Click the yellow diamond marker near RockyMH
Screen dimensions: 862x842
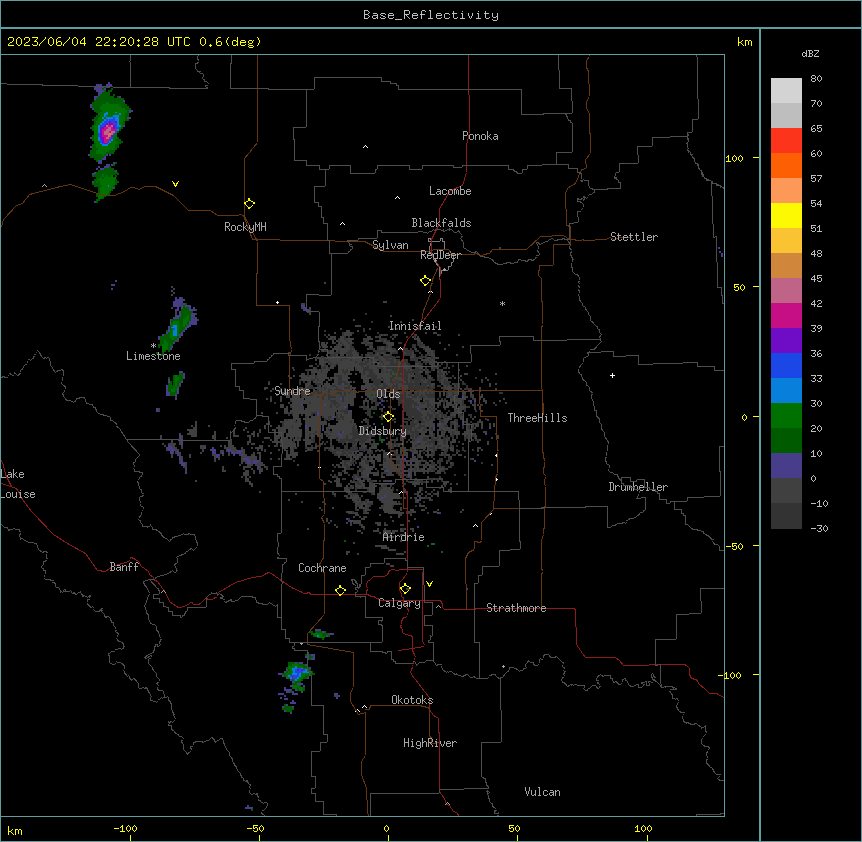click(x=250, y=204)
